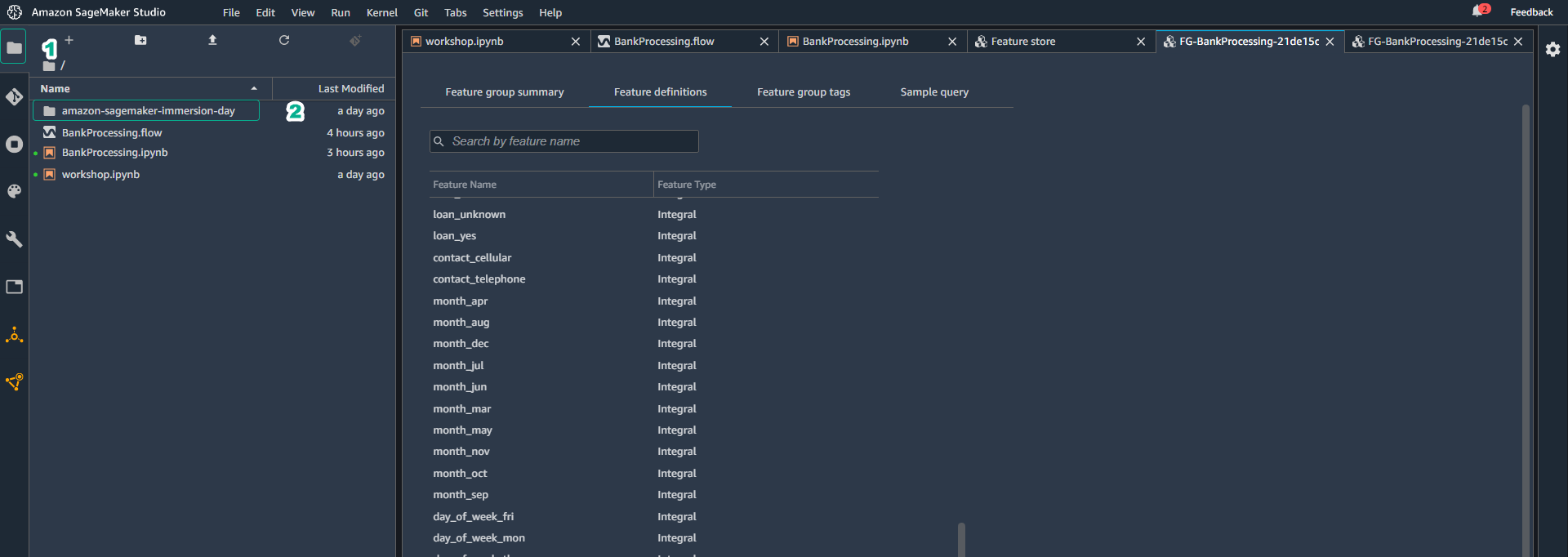Open the File menu
Viewport: 1568px width, 557px height.
231,12
